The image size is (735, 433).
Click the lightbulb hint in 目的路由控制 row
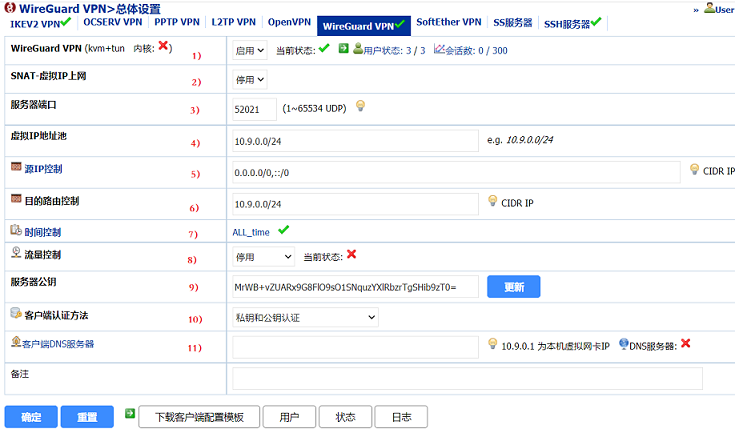(x=493, y=201)
